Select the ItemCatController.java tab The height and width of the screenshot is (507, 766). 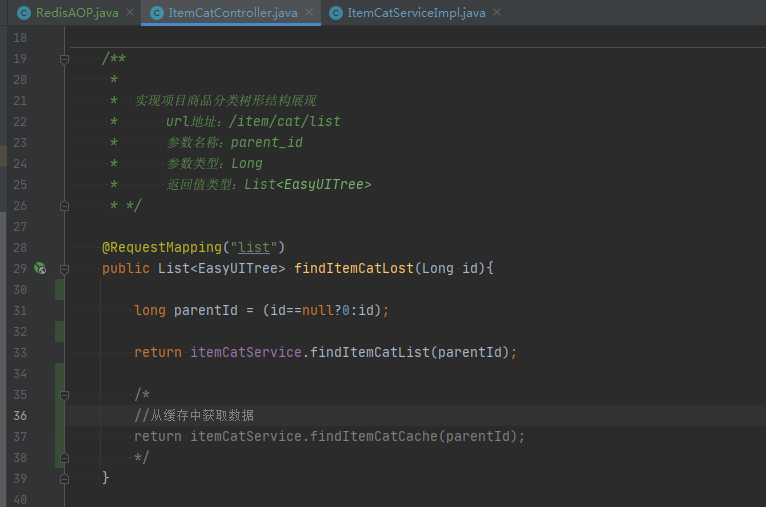pyautogui.click(x=233, y=13)
